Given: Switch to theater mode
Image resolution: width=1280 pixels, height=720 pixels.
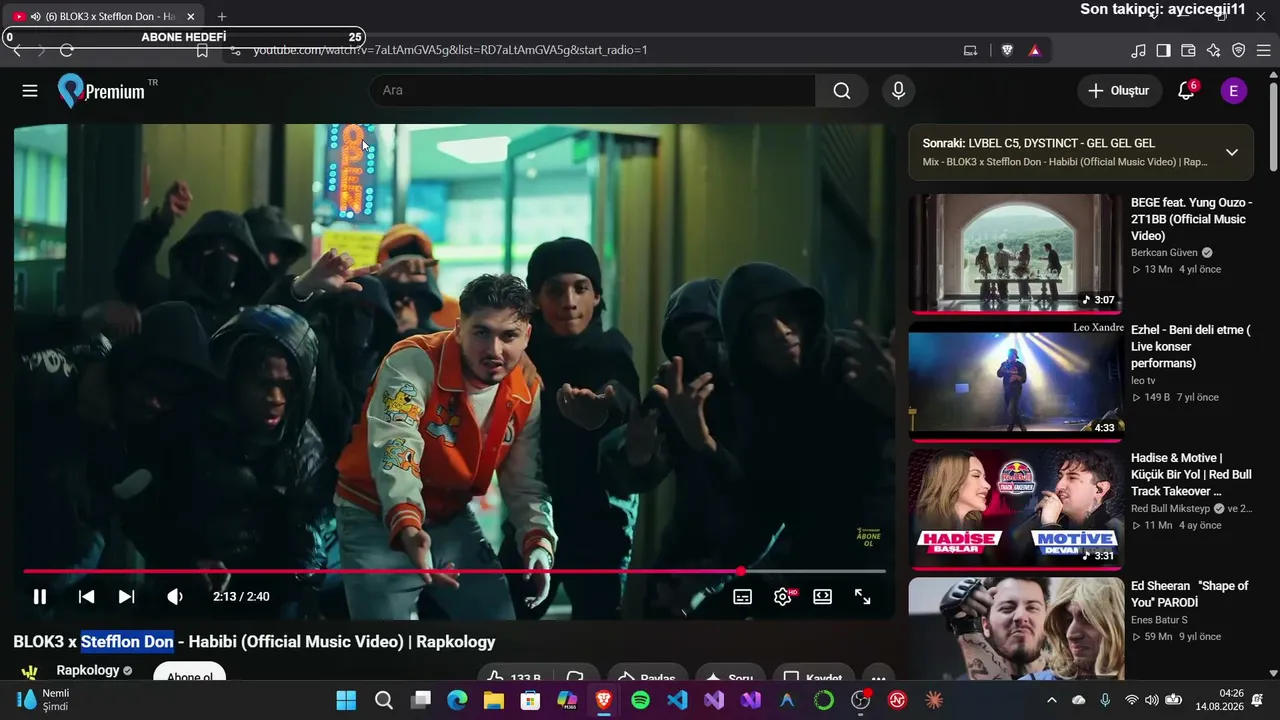Looking at the screenshot, I should pyautogui.click(x=822, y=597).
